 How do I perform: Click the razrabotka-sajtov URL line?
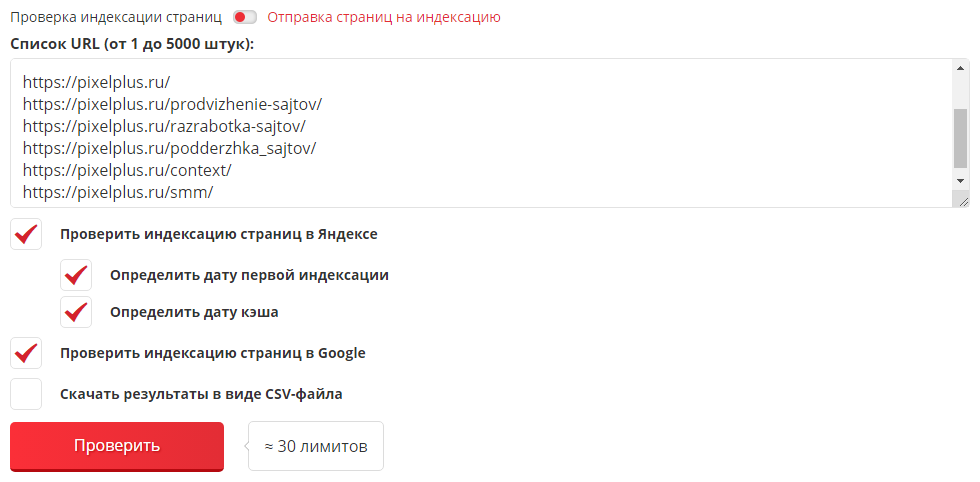coord(164,126)
